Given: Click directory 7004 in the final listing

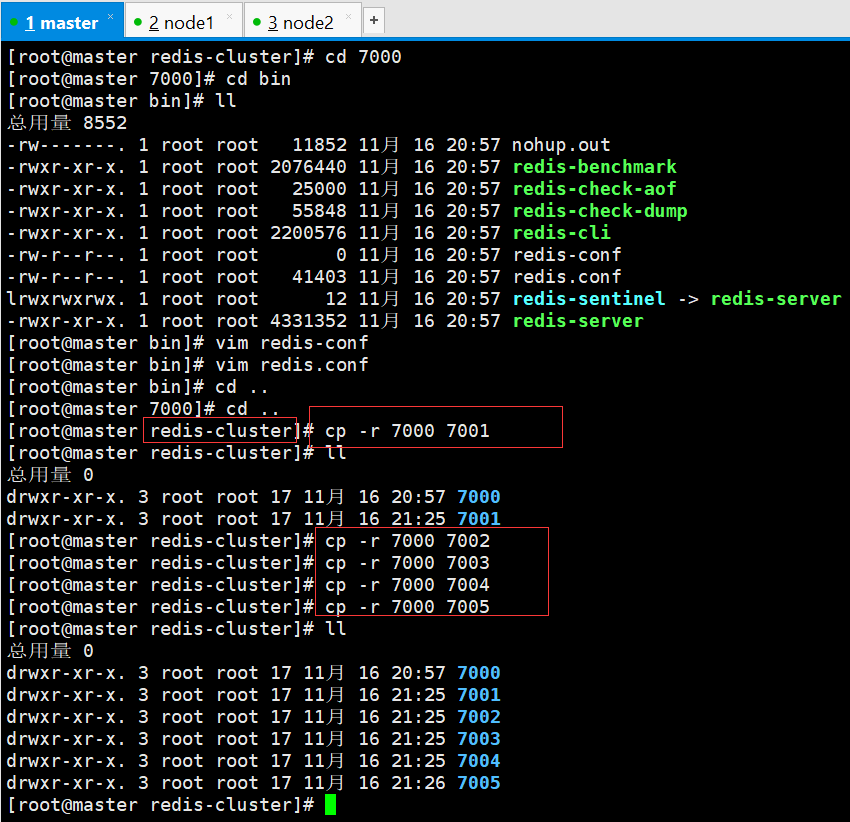Looking at the screenshot, I should coord(479,761).
